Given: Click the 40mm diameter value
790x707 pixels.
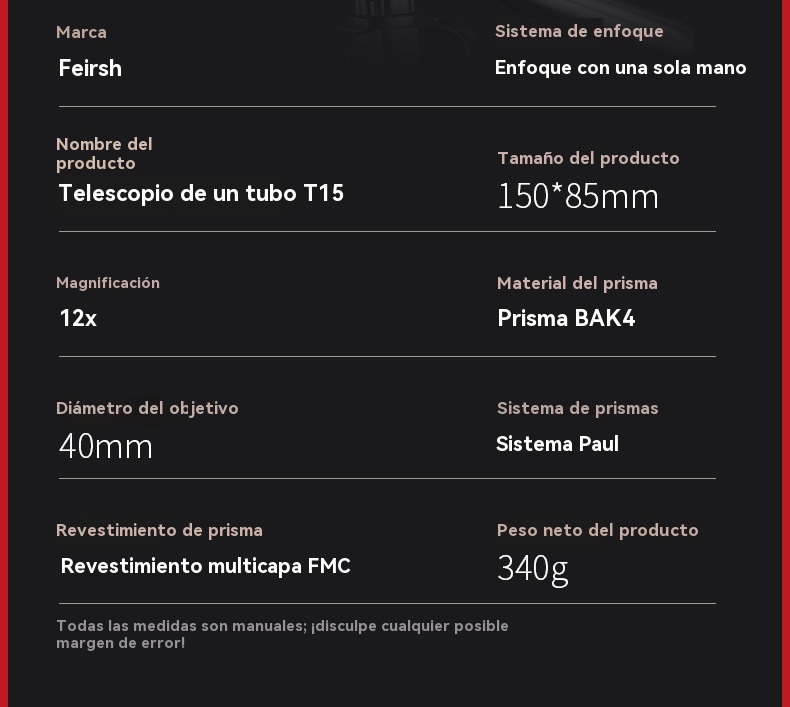Looking at the screenshot, I should [x=106, y=446].
